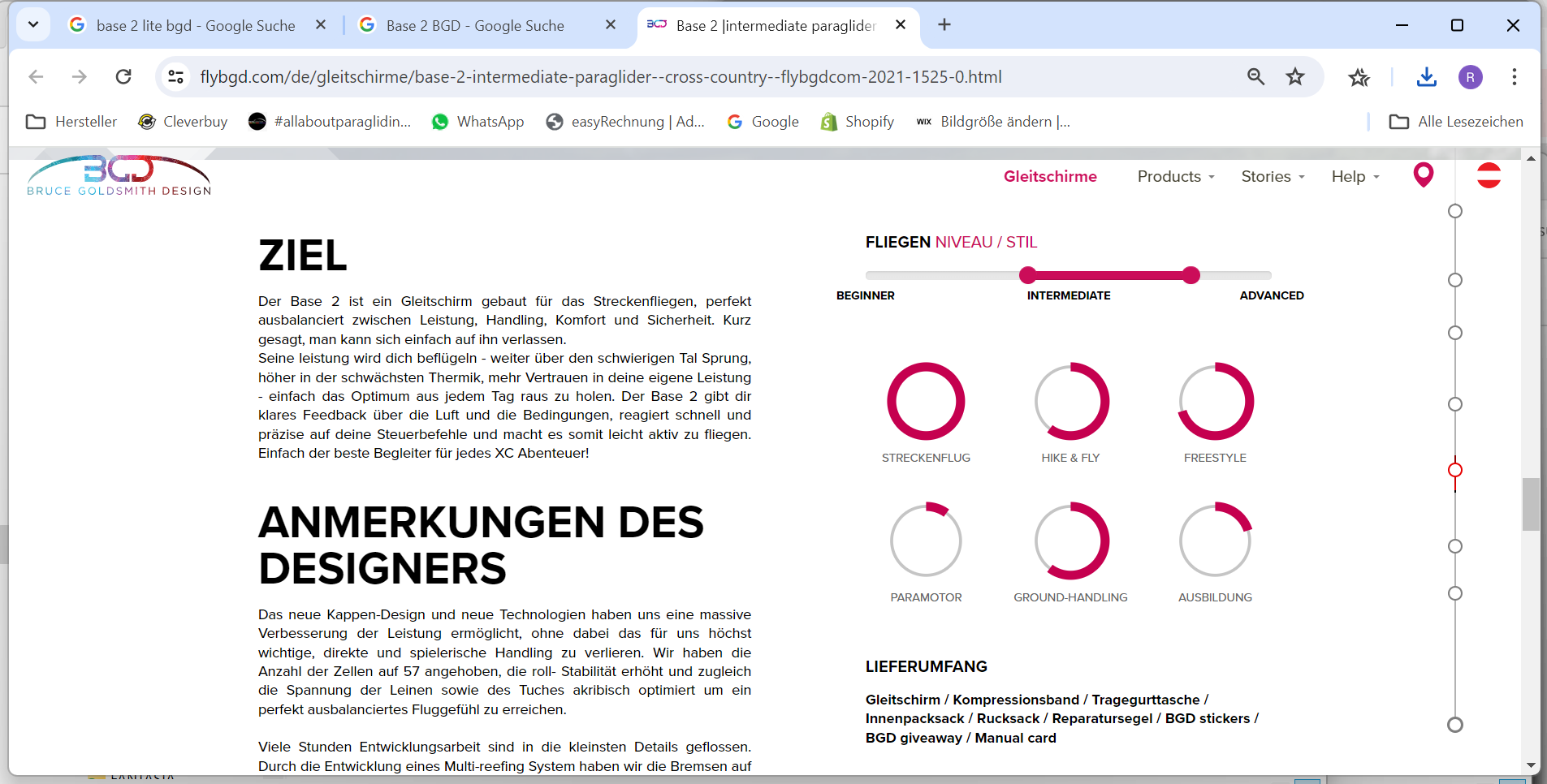This screenshot has height=784, width=1547.
Task: Click the page scrollbar thumb
Action: click(1531, 504)
